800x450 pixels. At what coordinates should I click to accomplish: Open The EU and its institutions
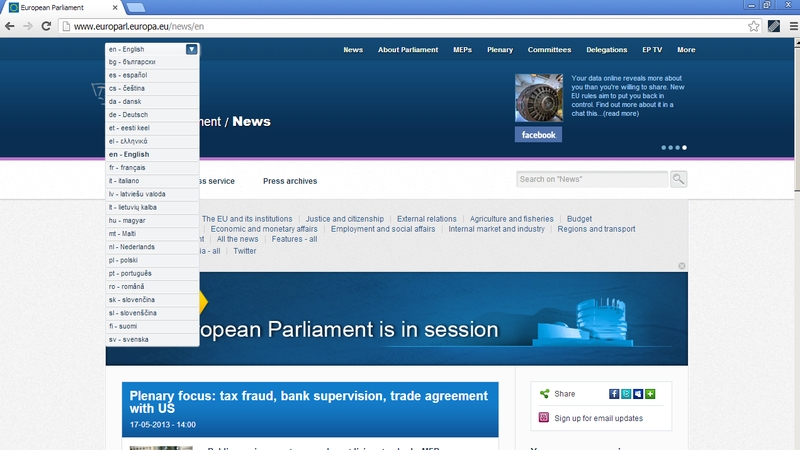click(x=247, y=219)
